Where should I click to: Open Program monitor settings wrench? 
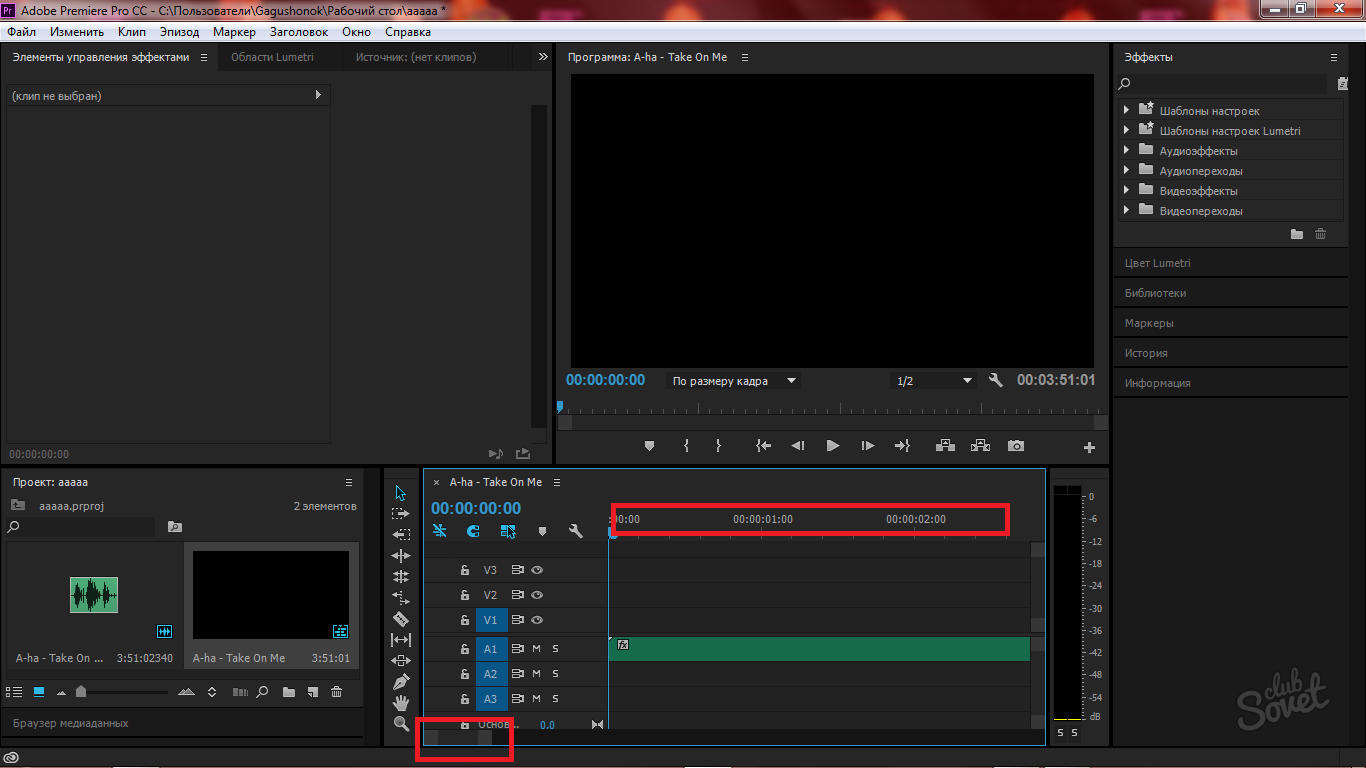point(995,380)
